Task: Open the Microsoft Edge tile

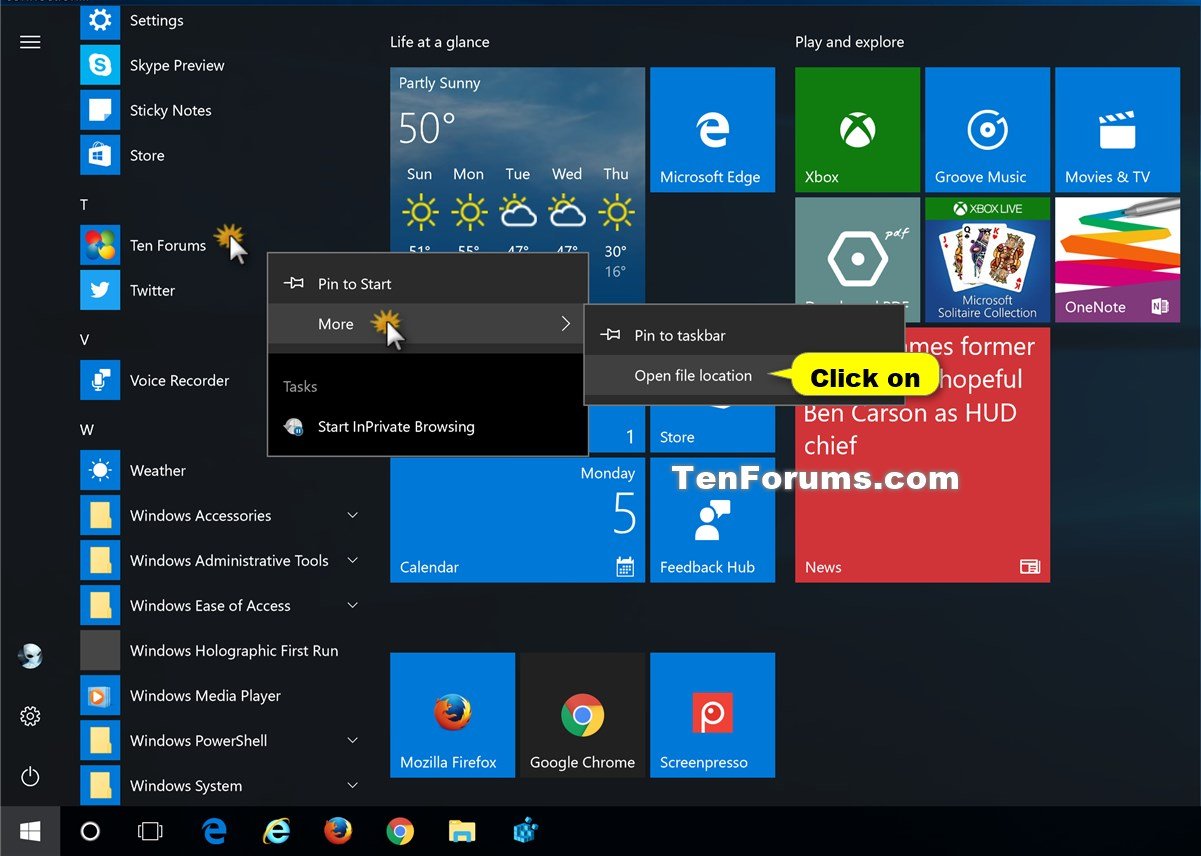Action: point(712,130)
